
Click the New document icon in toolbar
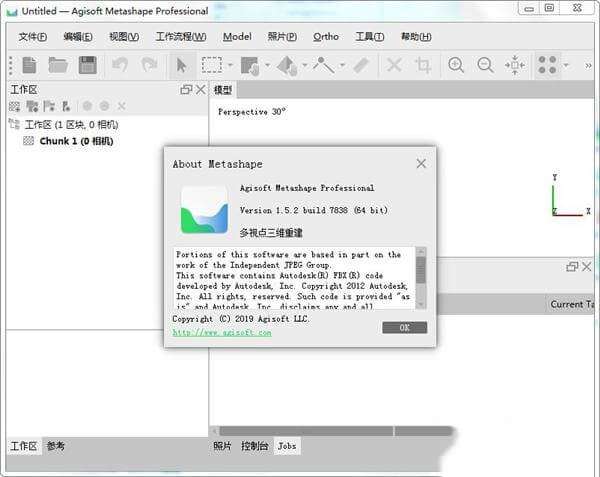click(x=30, y=65)
